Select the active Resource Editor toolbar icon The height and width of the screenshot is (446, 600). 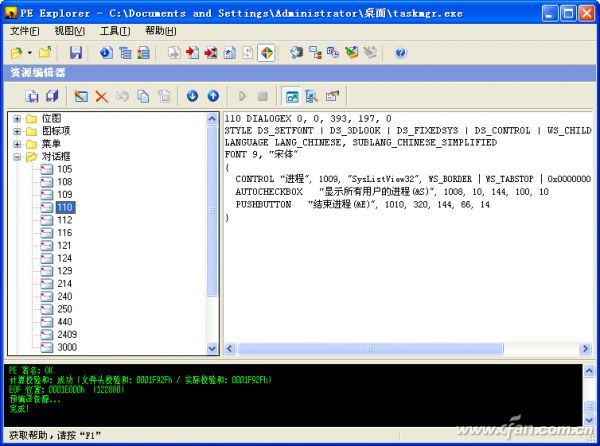click(266, 52)
